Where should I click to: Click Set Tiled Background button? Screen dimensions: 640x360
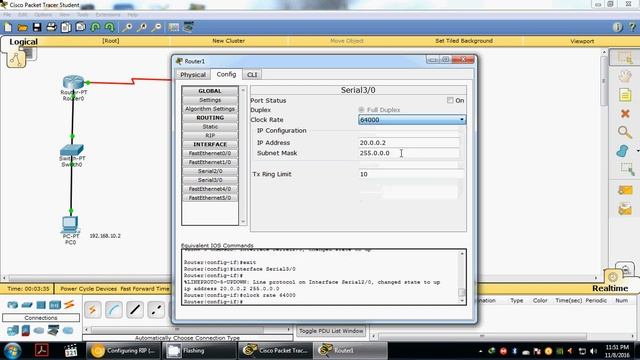pyautogui.click(x=464, y=41)
